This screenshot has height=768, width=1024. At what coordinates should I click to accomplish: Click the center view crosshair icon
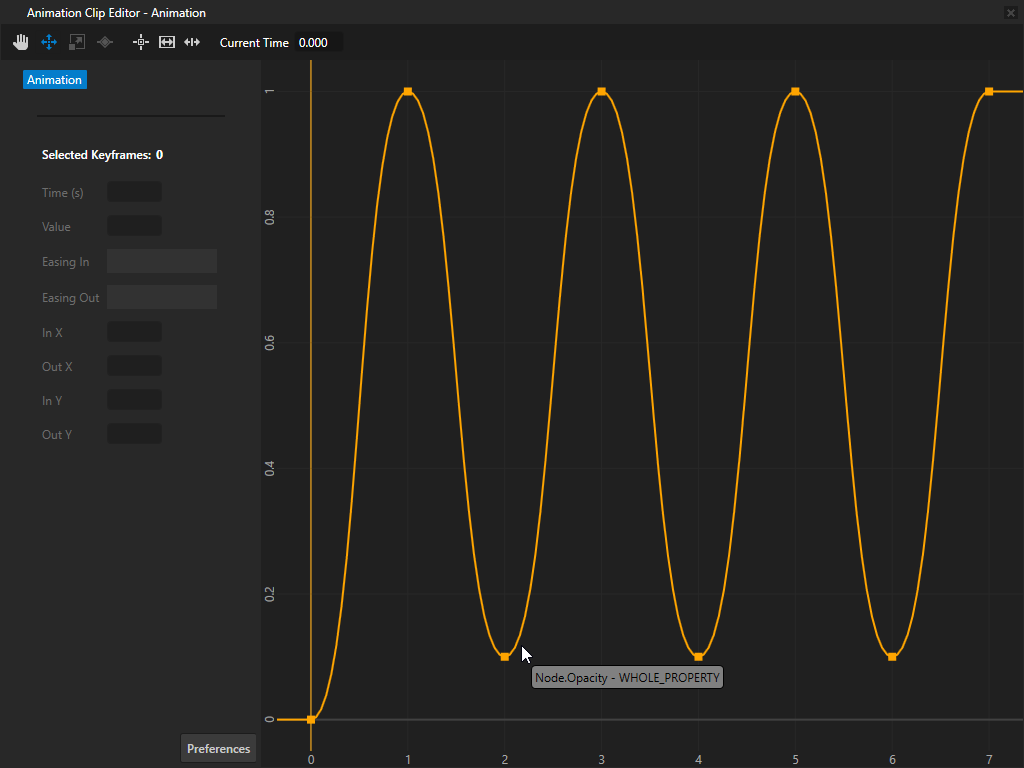click(140, 42)
